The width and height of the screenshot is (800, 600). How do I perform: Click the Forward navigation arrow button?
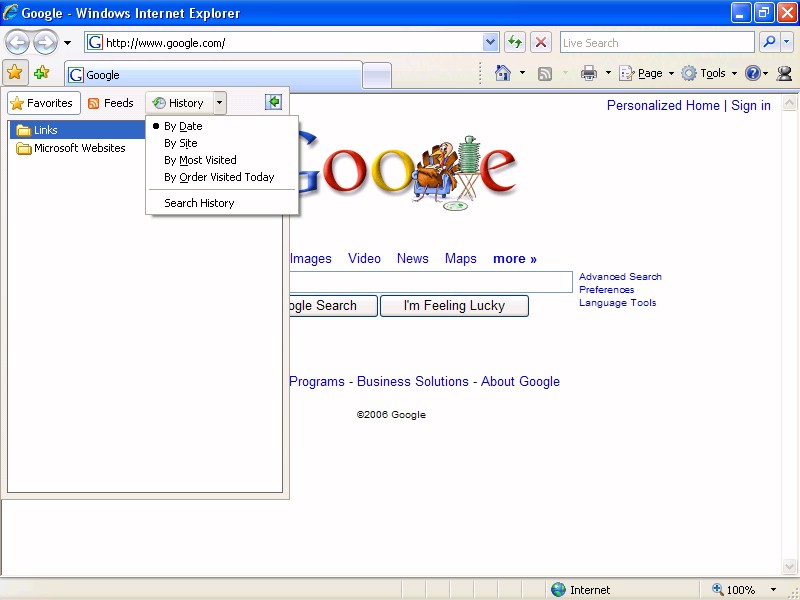click(x=45, y=42)
